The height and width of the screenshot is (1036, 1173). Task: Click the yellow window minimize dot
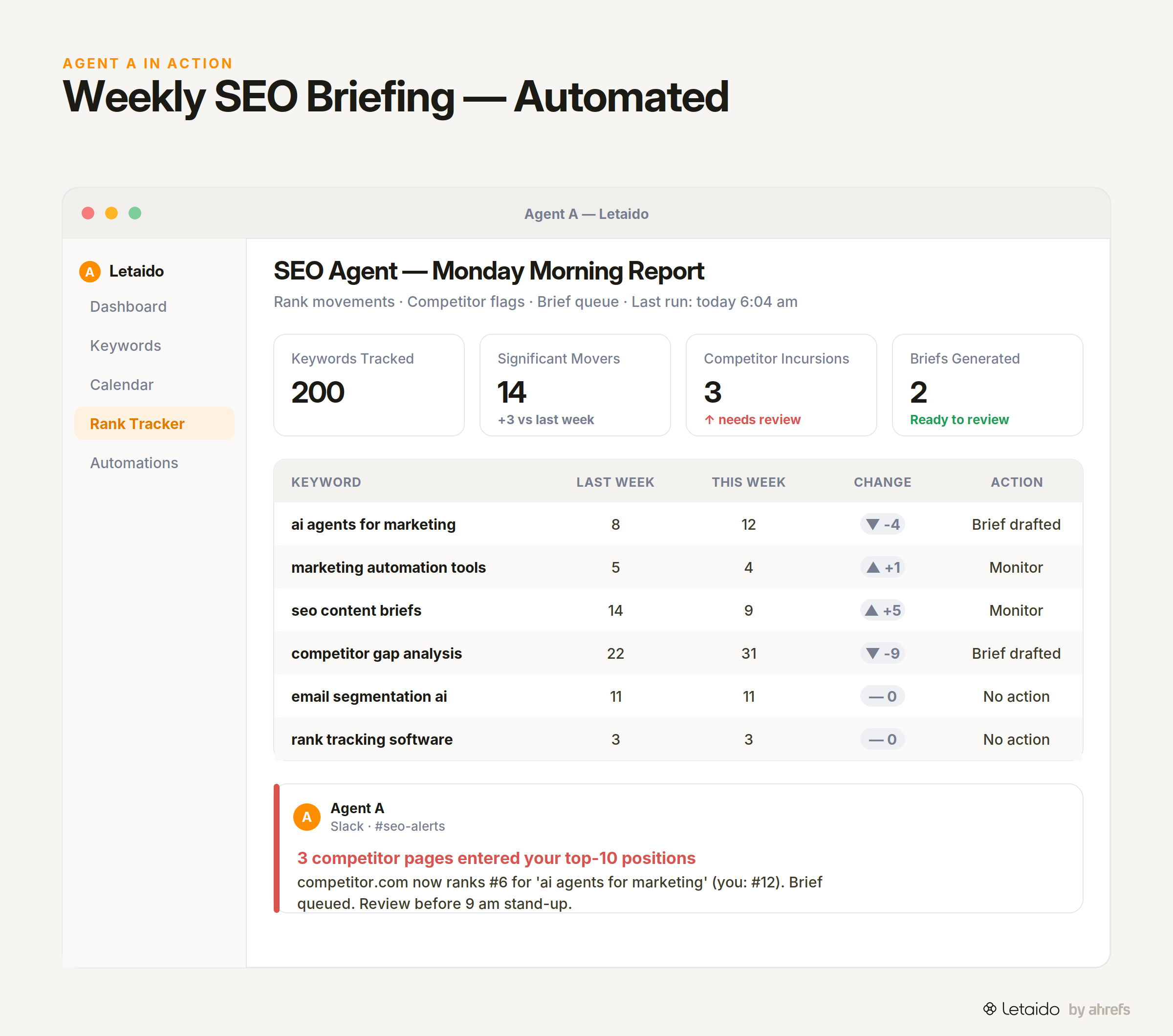pyautogui.click(x=111, y=214)
